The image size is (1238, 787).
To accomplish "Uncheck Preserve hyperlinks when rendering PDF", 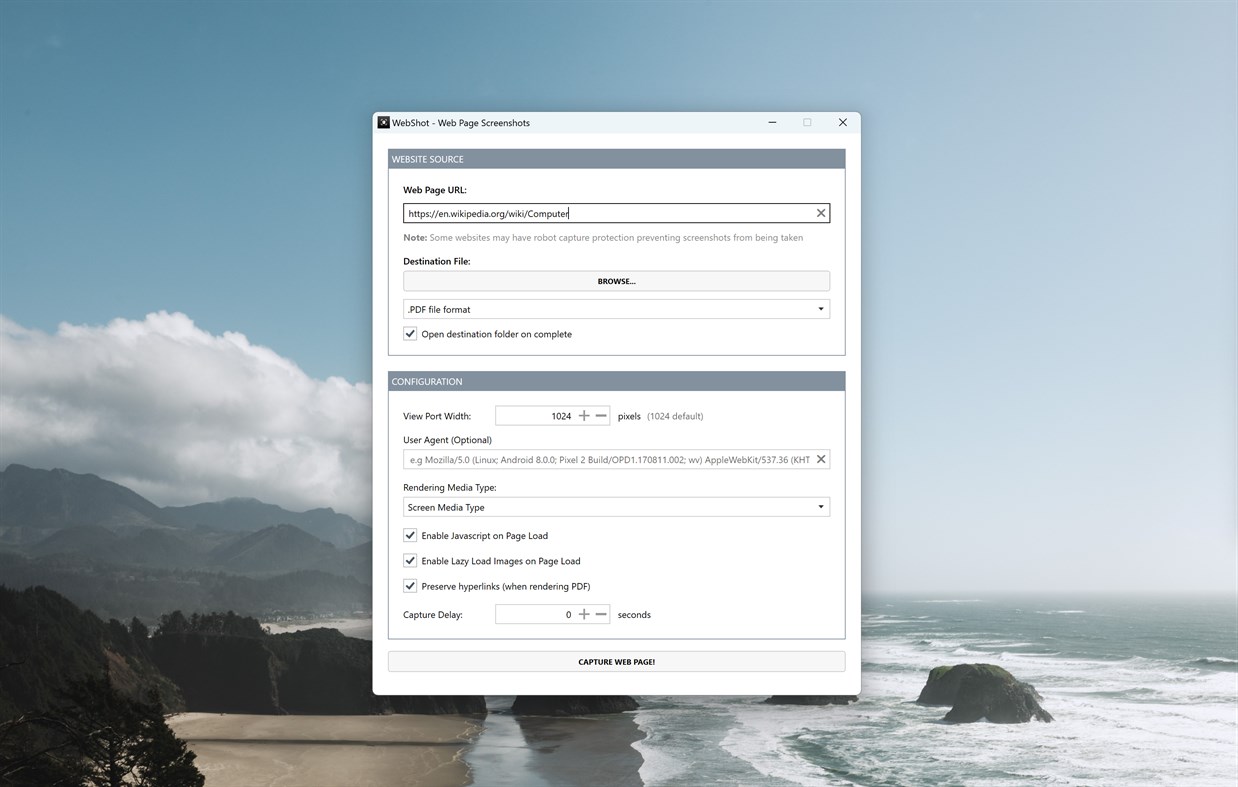I will [410, 585].
